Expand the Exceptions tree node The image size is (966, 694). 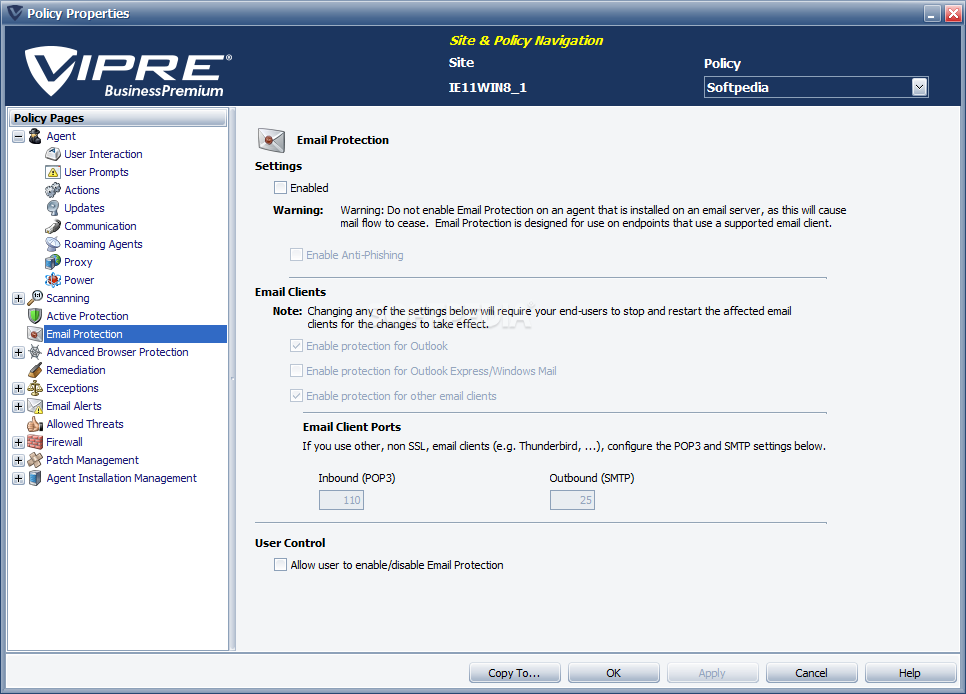pyautogui.click(x=18, y=388)
